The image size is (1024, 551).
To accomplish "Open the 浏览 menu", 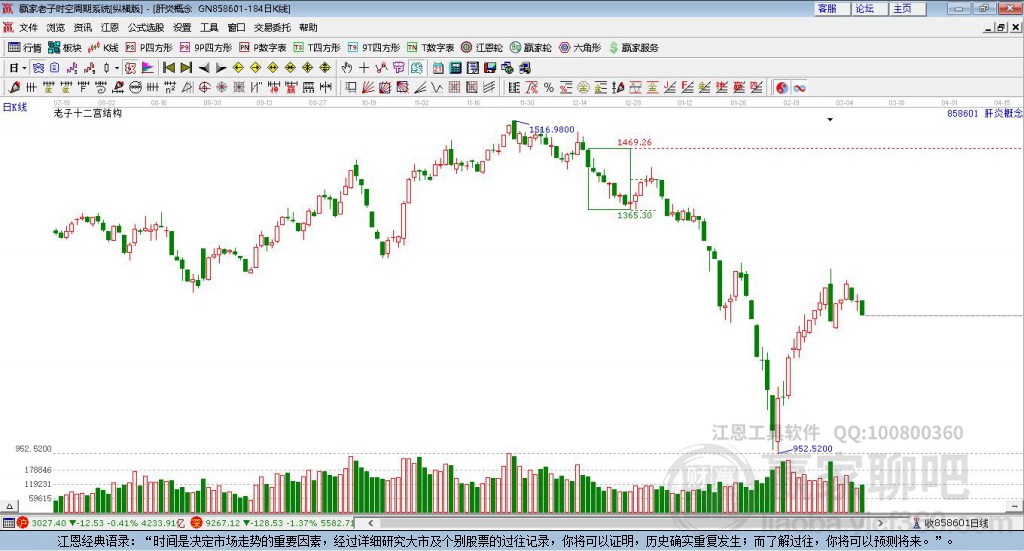I will [x=56, y=27].
